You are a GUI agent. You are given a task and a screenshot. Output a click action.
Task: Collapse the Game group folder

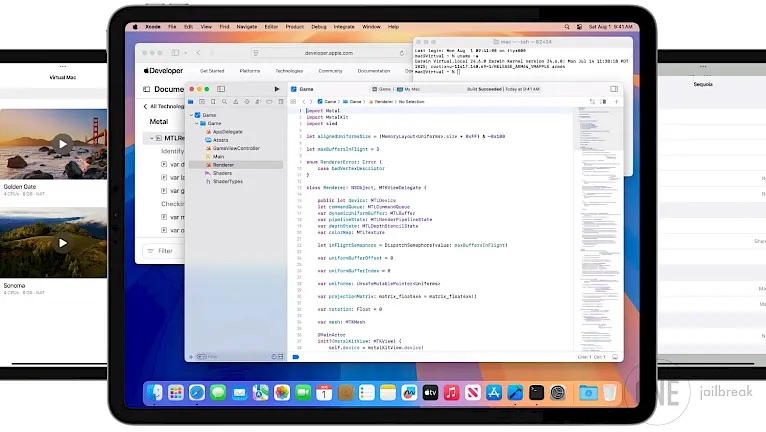pyautogui.click(x=197, y=123)
